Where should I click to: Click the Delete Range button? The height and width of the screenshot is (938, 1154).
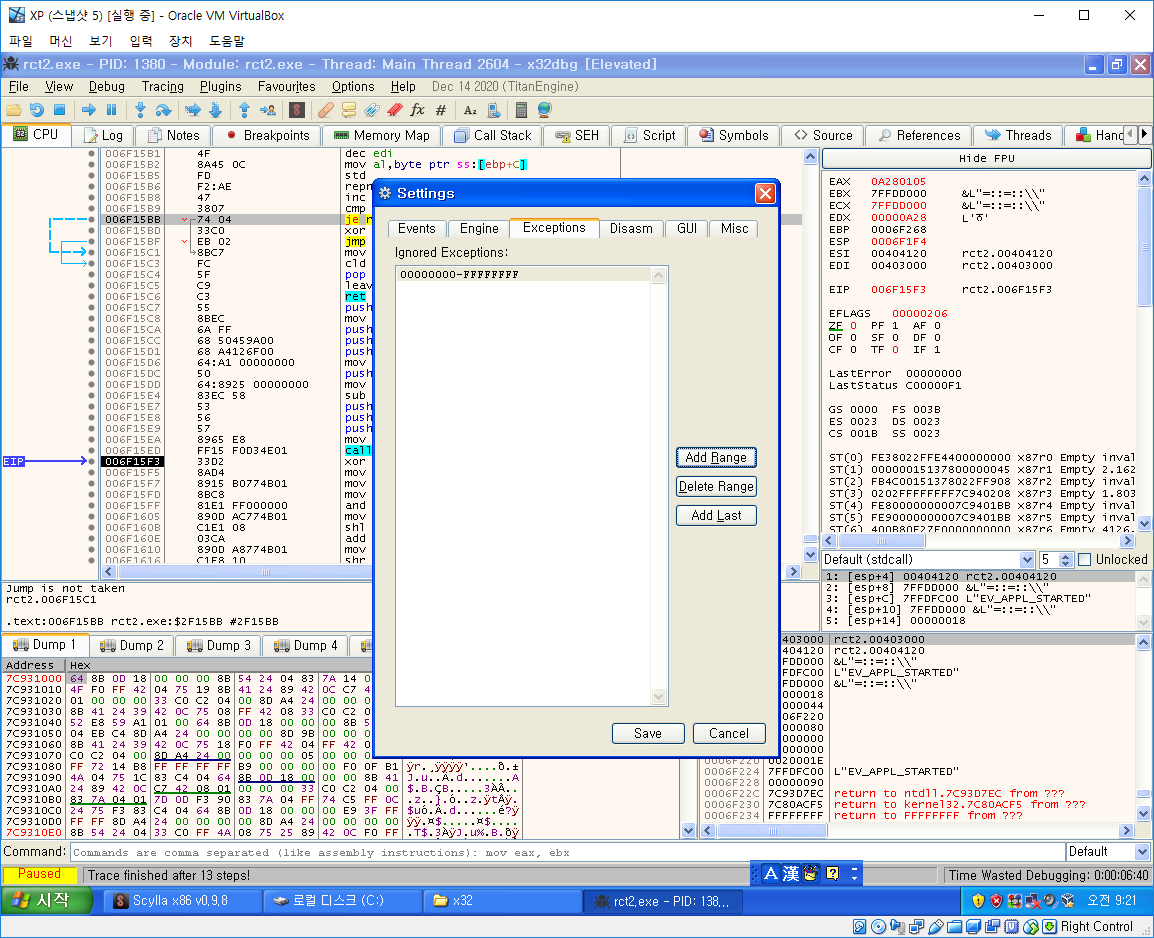716,487
